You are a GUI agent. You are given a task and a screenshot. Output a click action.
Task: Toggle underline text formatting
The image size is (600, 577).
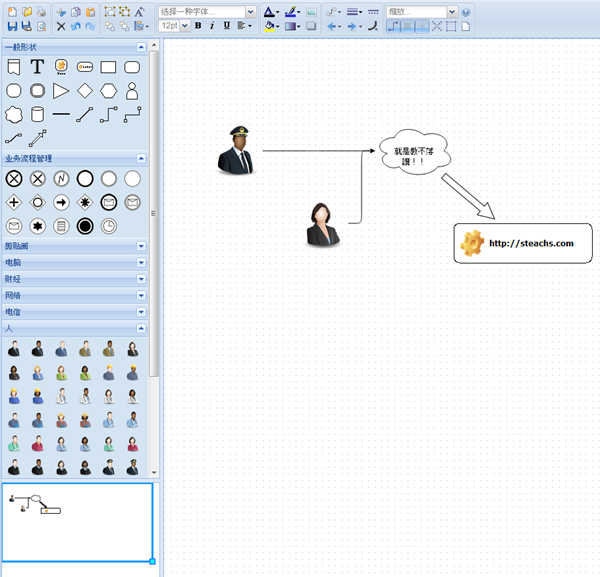click(x=227, y=26)
